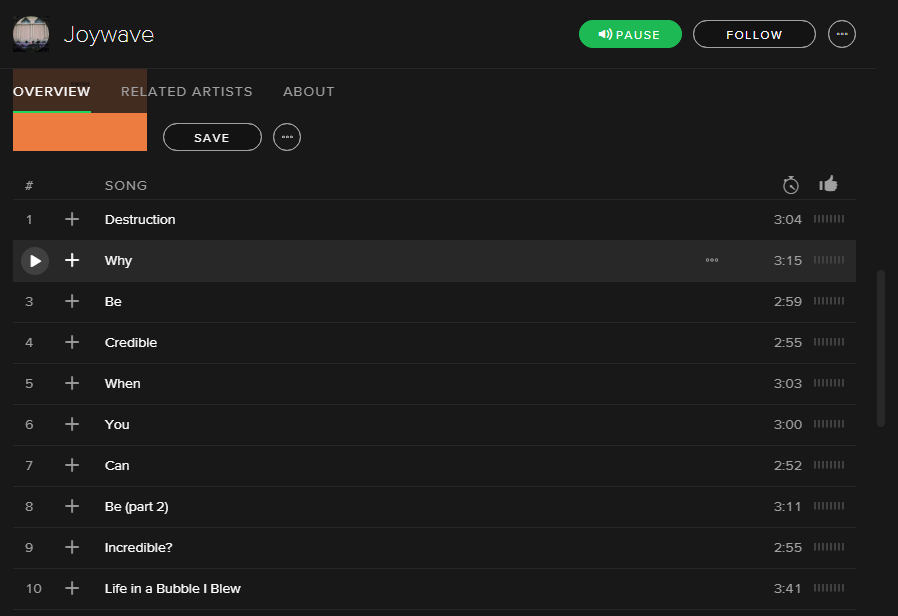Image resolution: width=898 pixels, height=616 pixels.
Task: Open artist more options menu beside Follow
Action: tap(842, 34)
